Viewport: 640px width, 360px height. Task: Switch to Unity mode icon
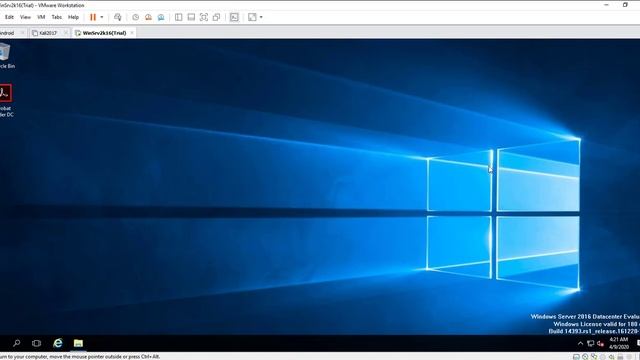pos(216,17)
